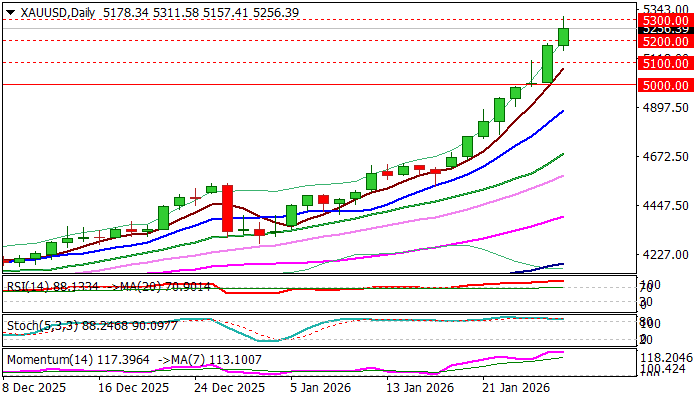Click the 4897.00 price axis value

point(665,107)
